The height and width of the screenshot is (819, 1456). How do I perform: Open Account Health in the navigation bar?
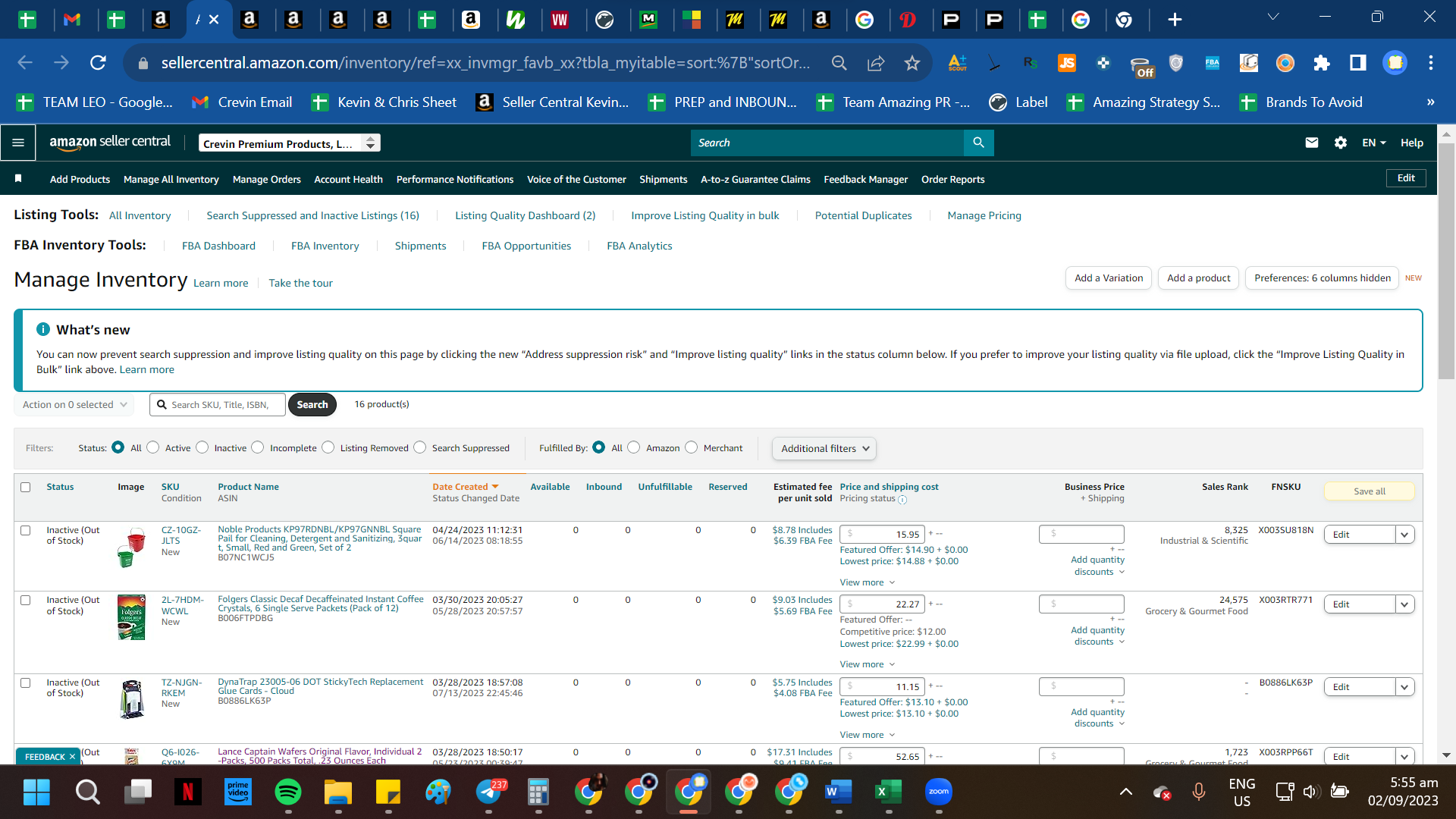pyautogui.click(x=348, y=180)
